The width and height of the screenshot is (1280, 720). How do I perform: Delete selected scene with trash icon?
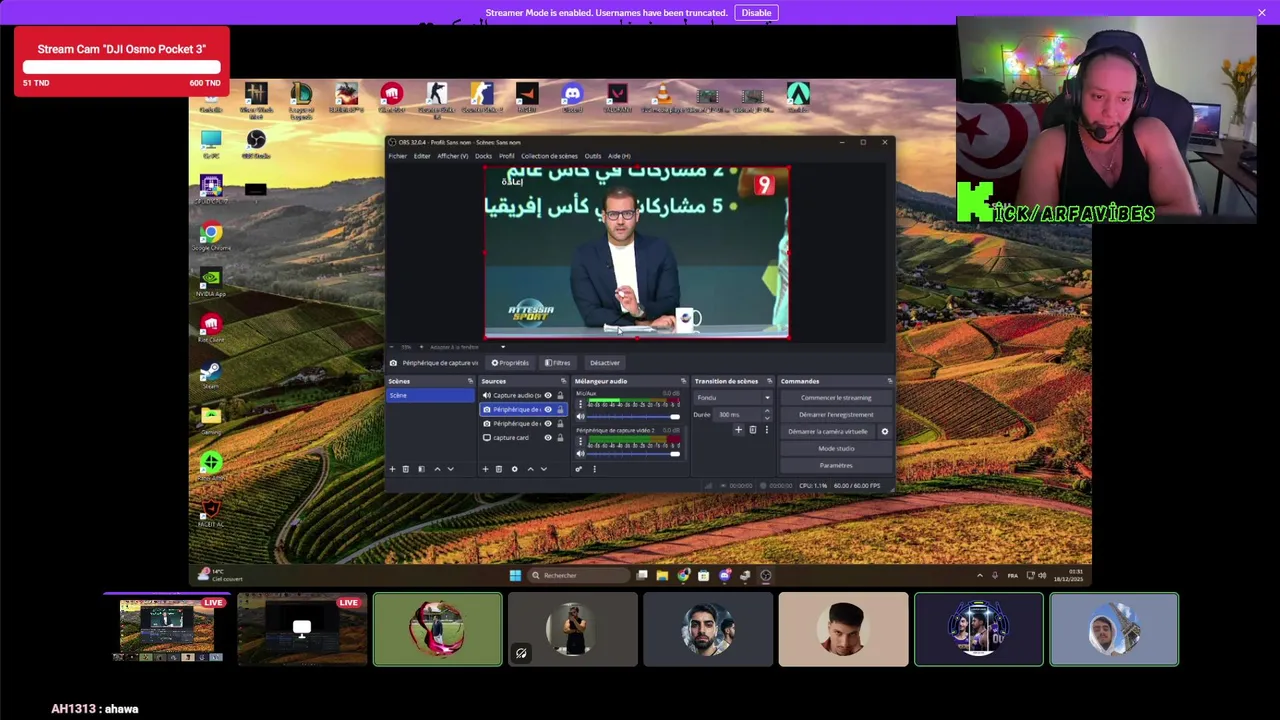point(405,469)
